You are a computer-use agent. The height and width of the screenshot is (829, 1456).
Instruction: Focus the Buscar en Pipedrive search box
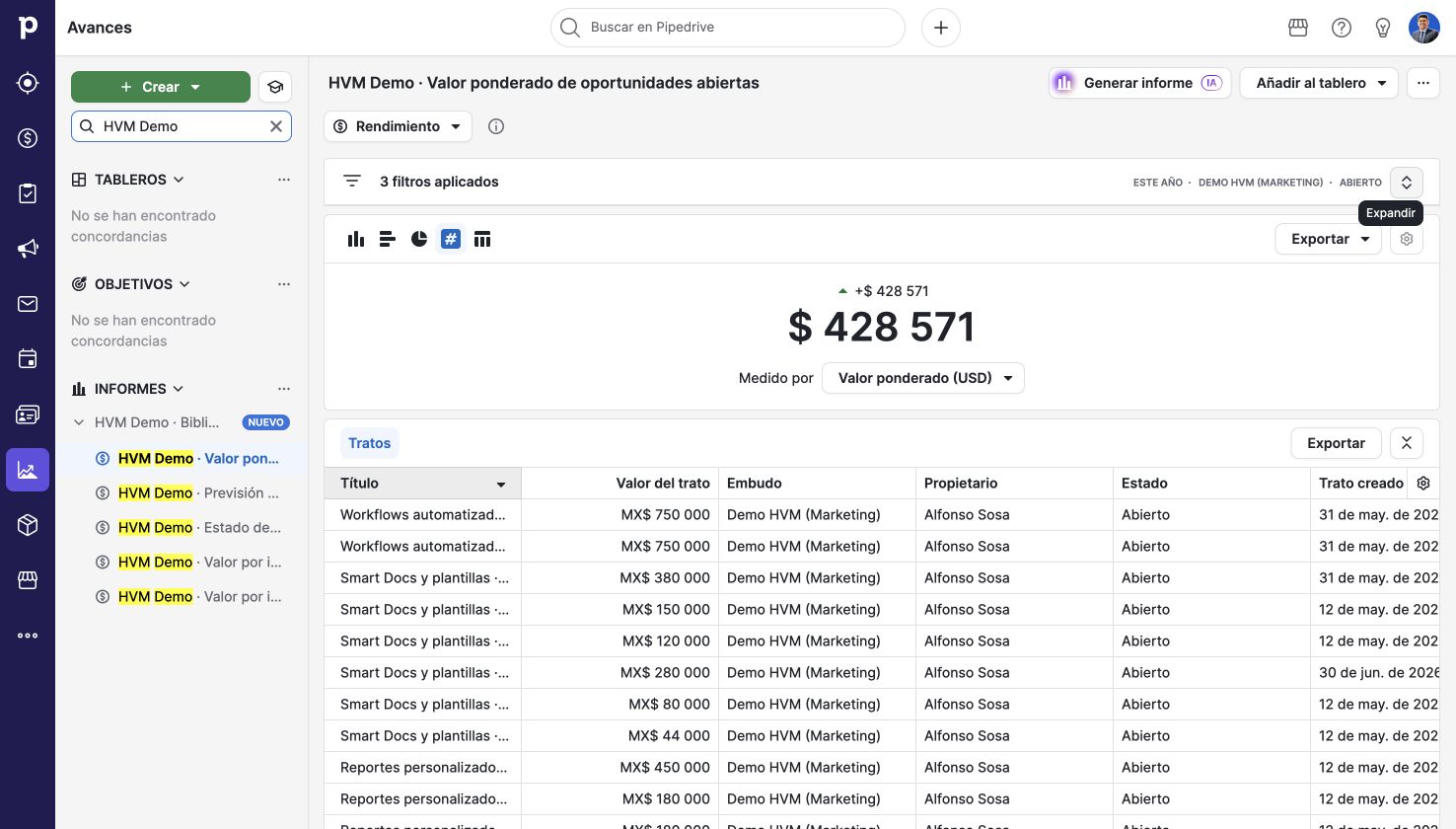[728, 28]
